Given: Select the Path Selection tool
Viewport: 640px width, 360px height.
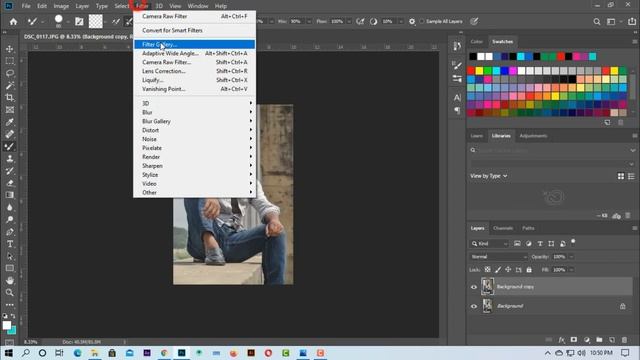Looking at the screenshot, I should (x=9, y=256).
